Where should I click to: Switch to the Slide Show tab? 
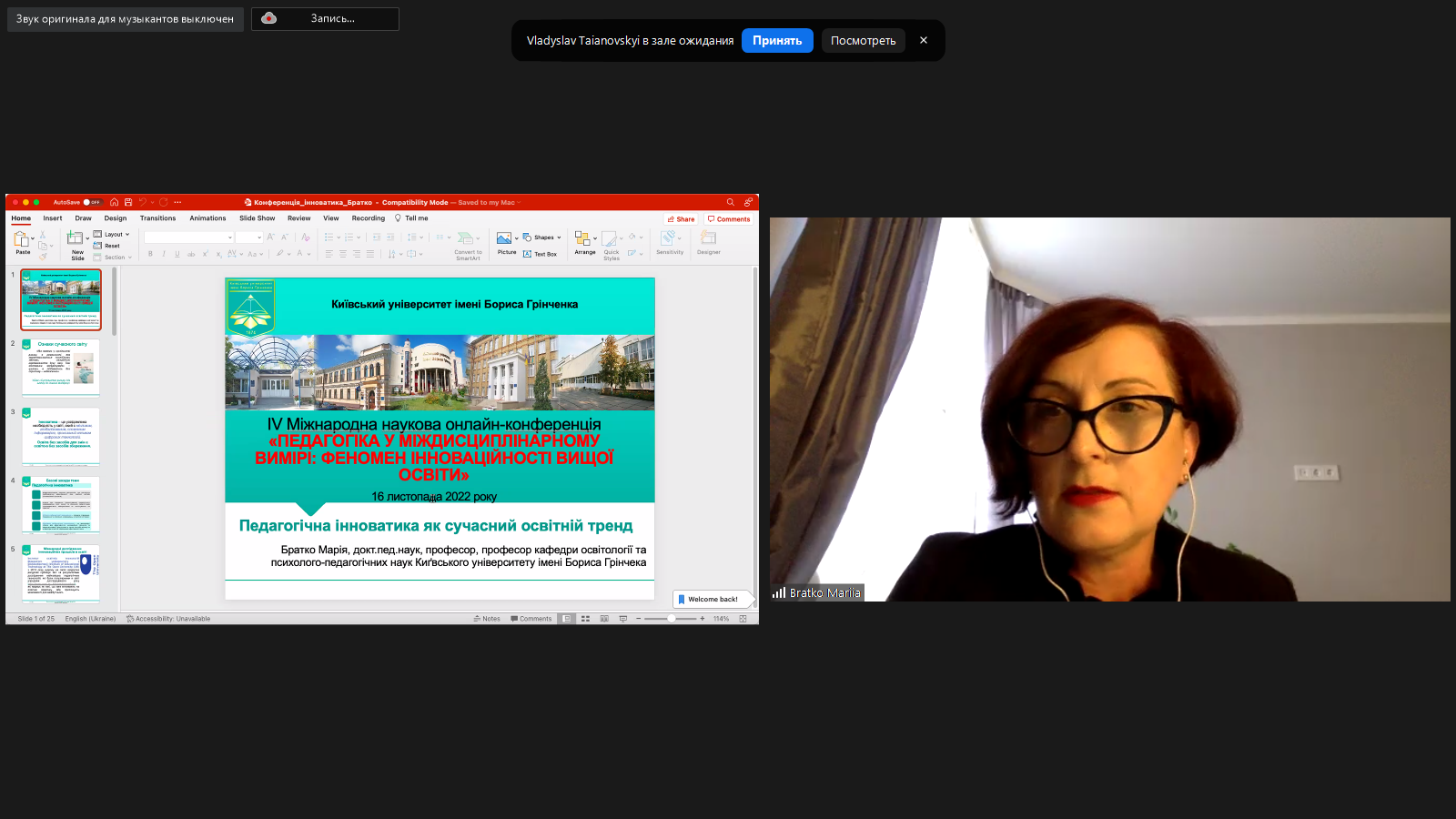(257, 218)
